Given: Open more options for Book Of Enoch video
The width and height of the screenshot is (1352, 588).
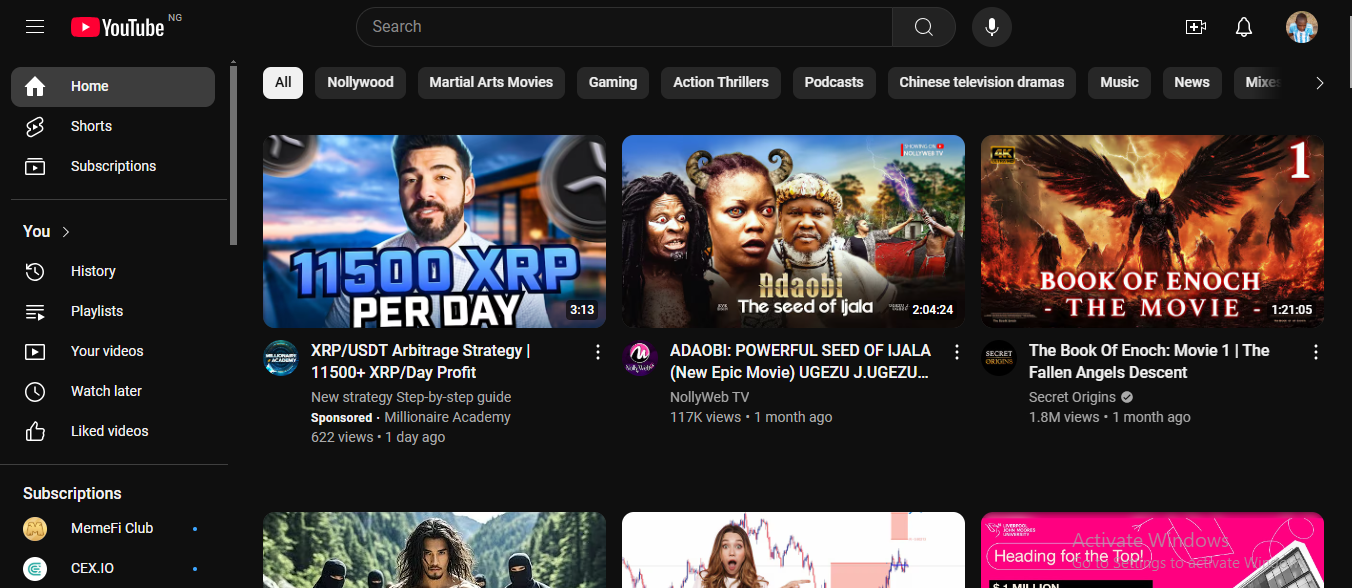Looking at the screenshot, I should [x=1316, y=352].
